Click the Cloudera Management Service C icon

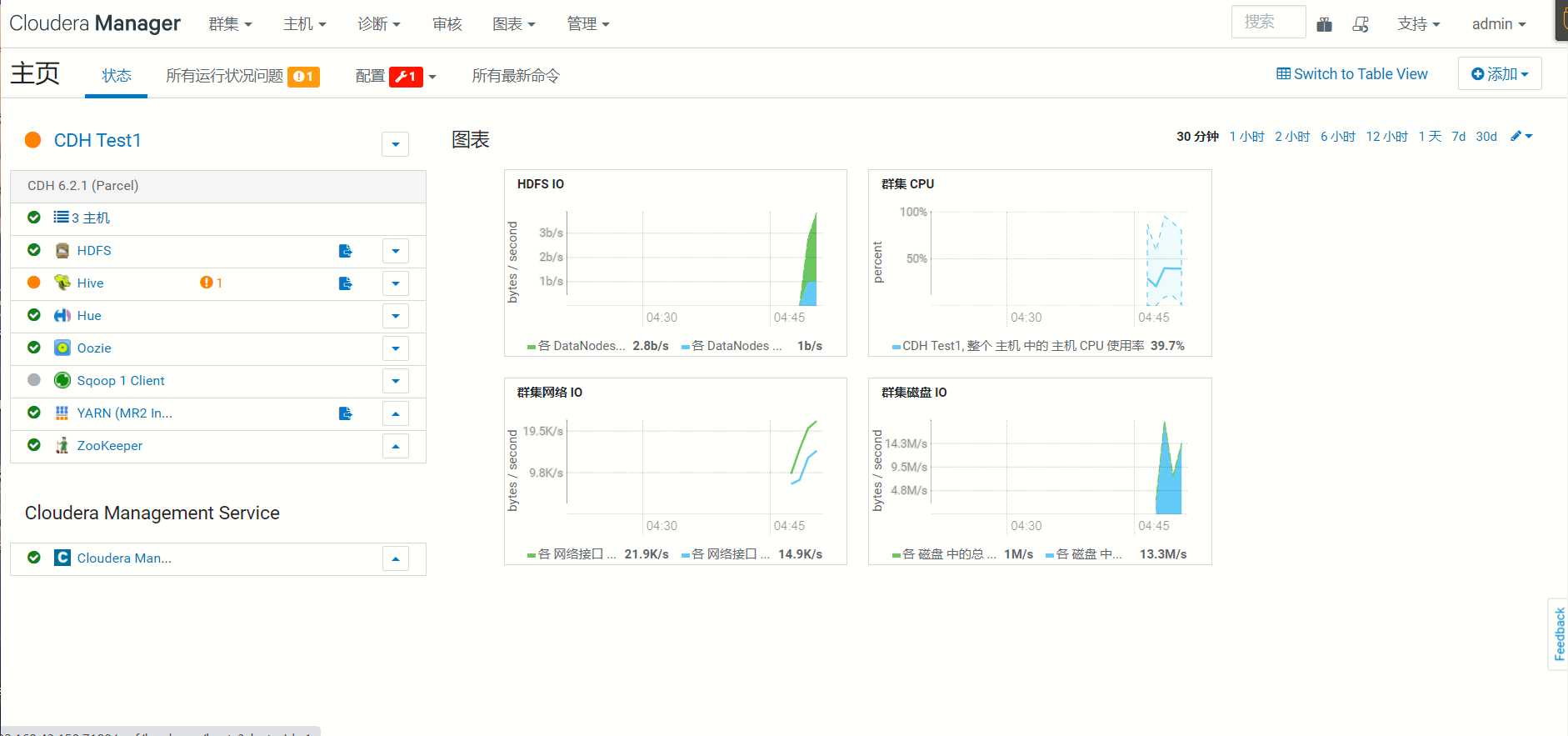coord(62,558)
